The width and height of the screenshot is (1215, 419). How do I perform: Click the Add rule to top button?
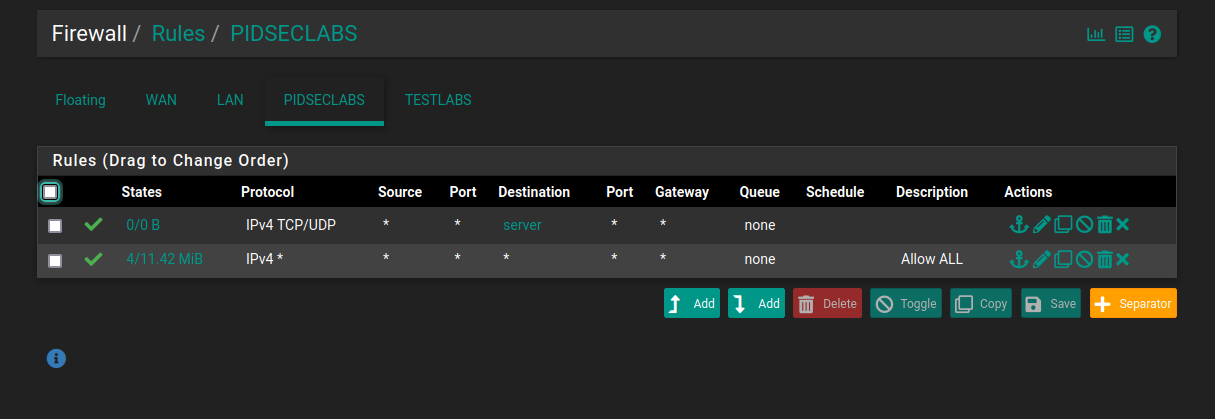tap(692, 303)
